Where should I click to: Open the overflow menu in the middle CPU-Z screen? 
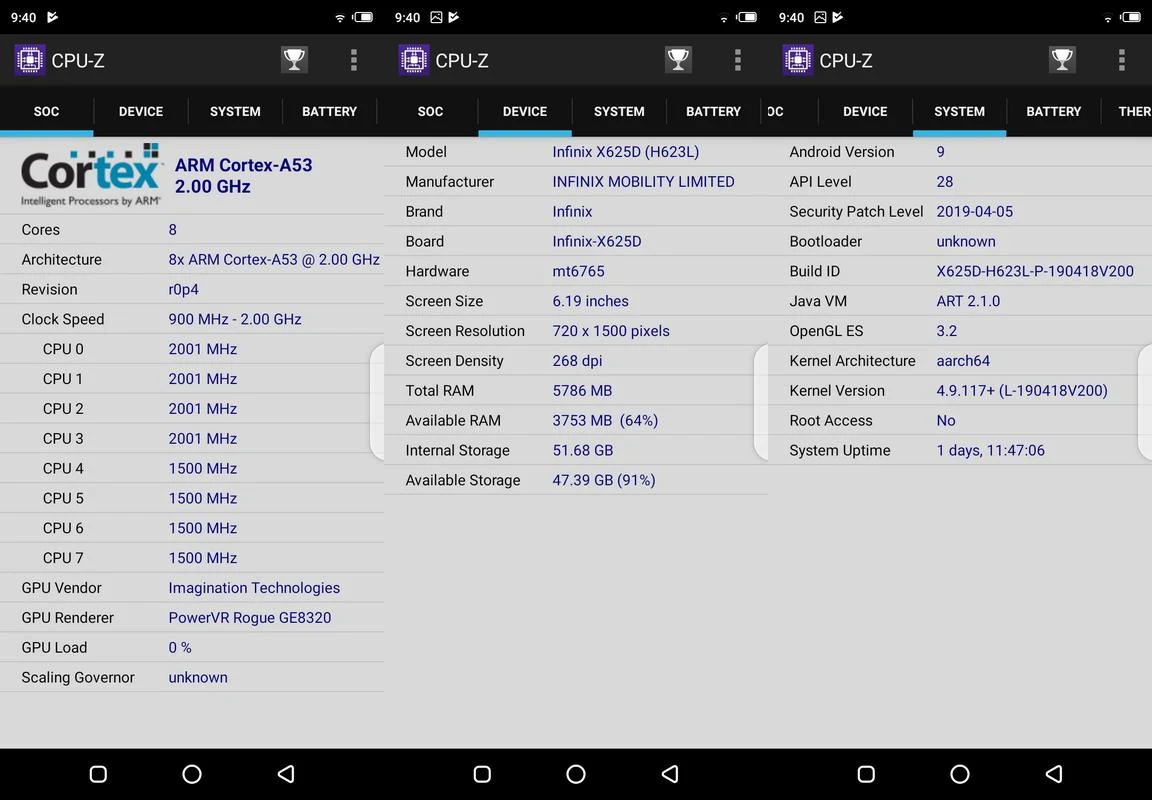(x=738, y=60)
